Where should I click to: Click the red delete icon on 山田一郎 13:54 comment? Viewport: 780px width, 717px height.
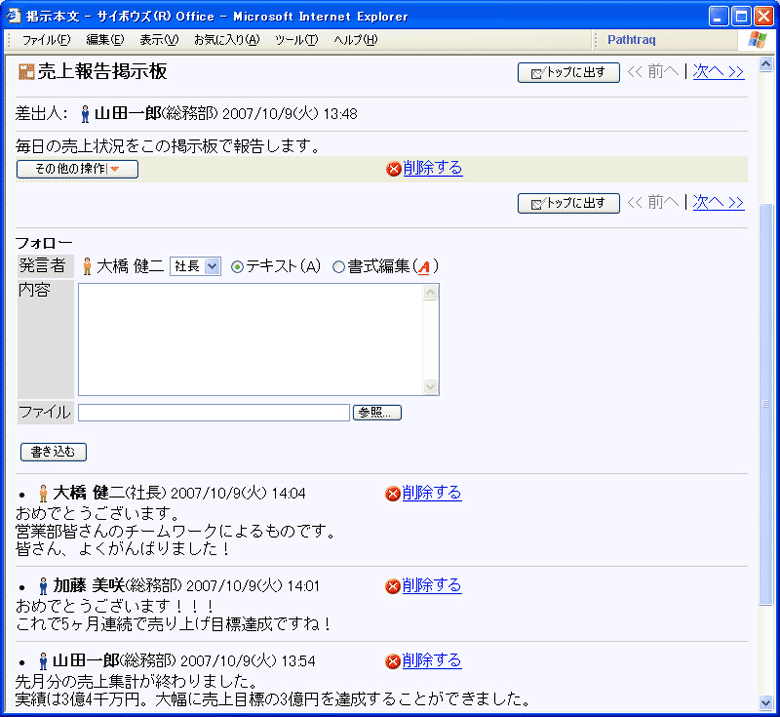click(392, 661)
